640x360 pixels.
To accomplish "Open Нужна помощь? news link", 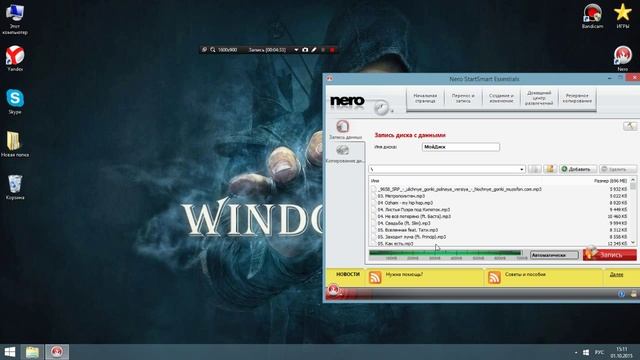I will click(404, 275).
